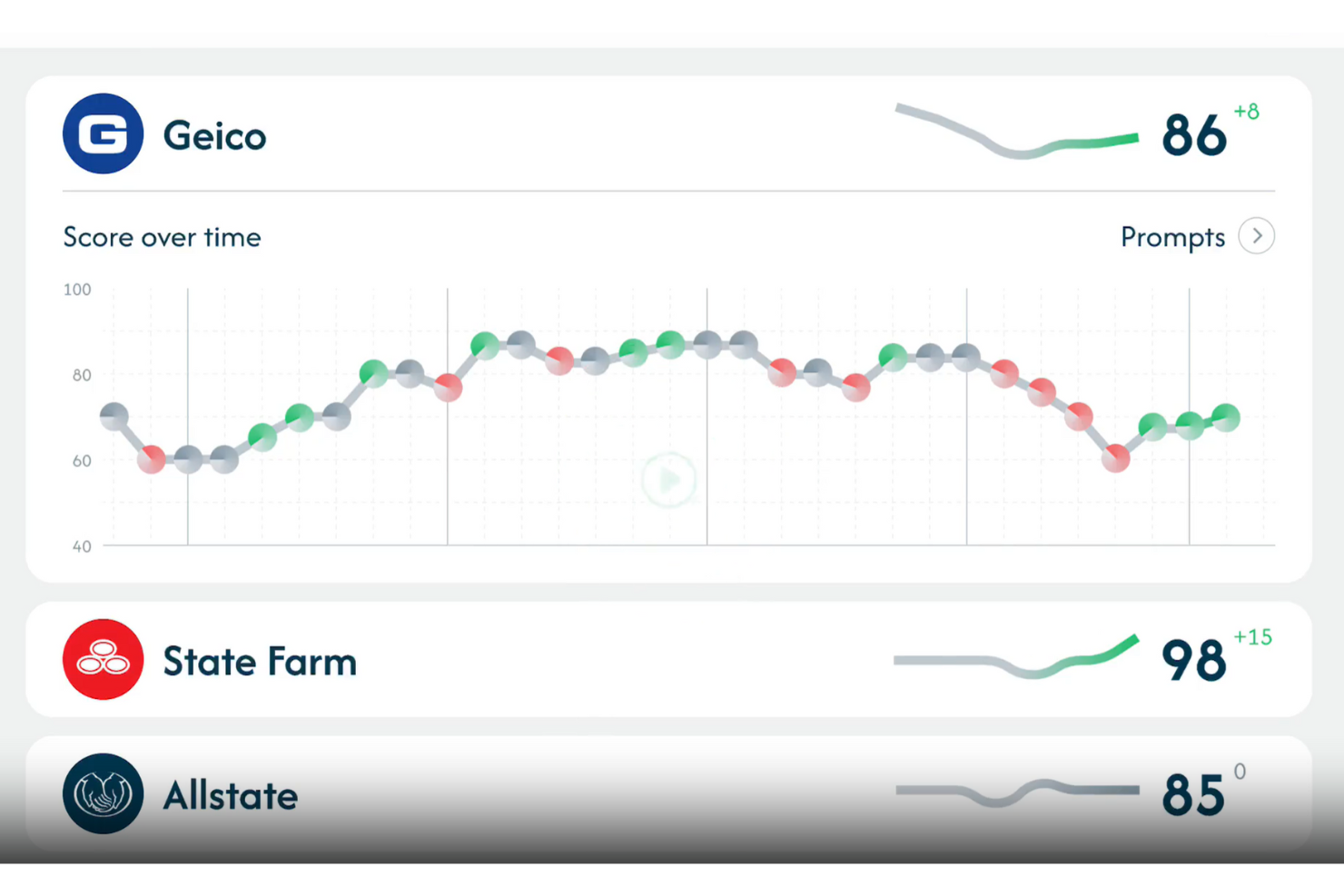Click the State Farm logo icon
Image resolution: width=1344 pixels, height=896 pixels.
[103, 659]
